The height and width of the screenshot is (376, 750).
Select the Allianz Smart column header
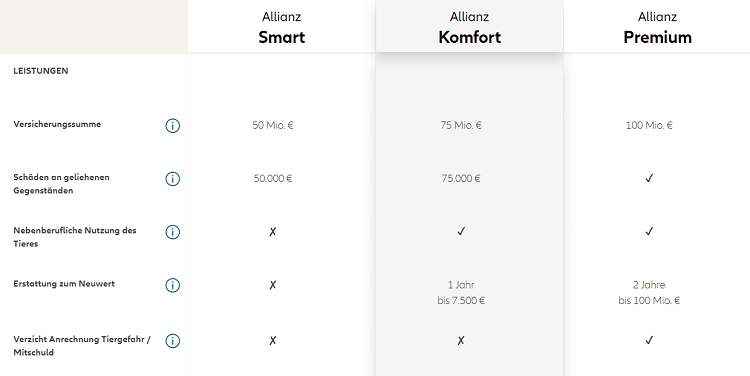[x=282, y=28]
